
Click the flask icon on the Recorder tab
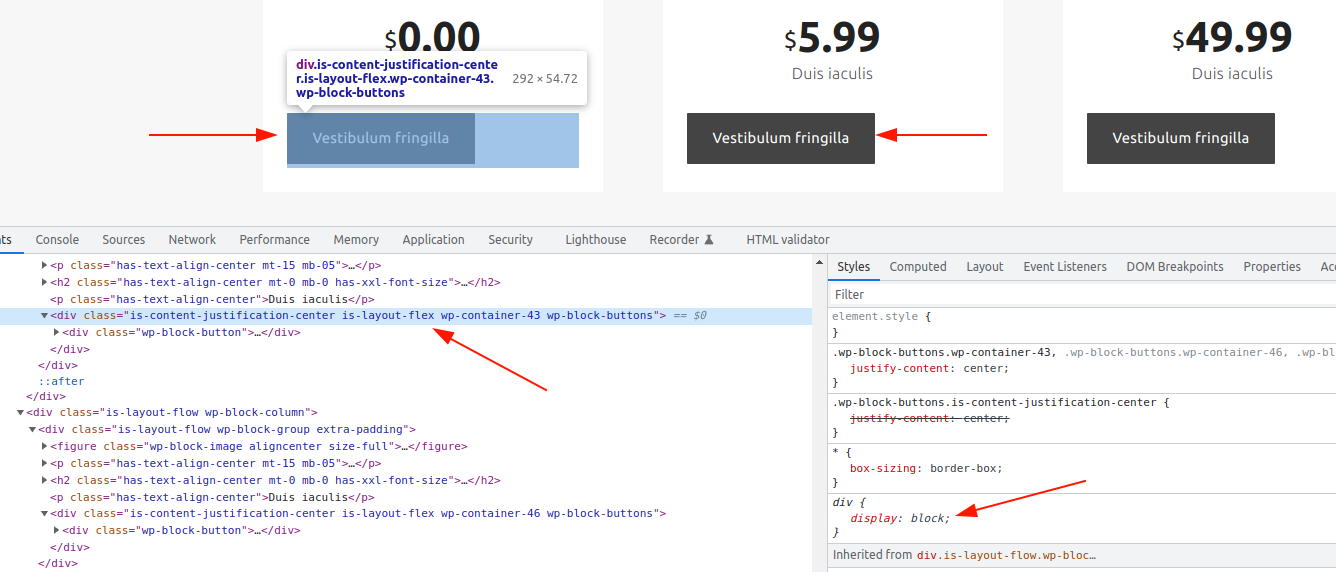click(x=709, y=240)
